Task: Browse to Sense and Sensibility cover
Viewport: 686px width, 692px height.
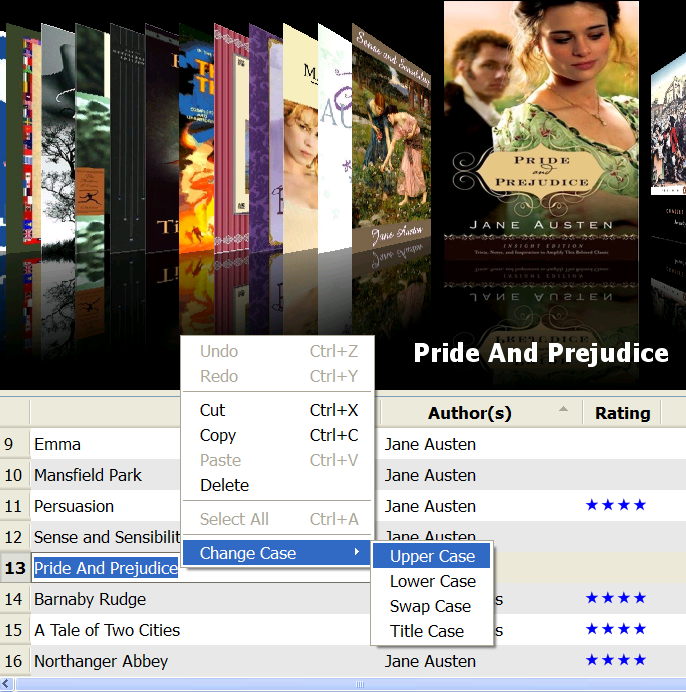Action: click(391, 137)
